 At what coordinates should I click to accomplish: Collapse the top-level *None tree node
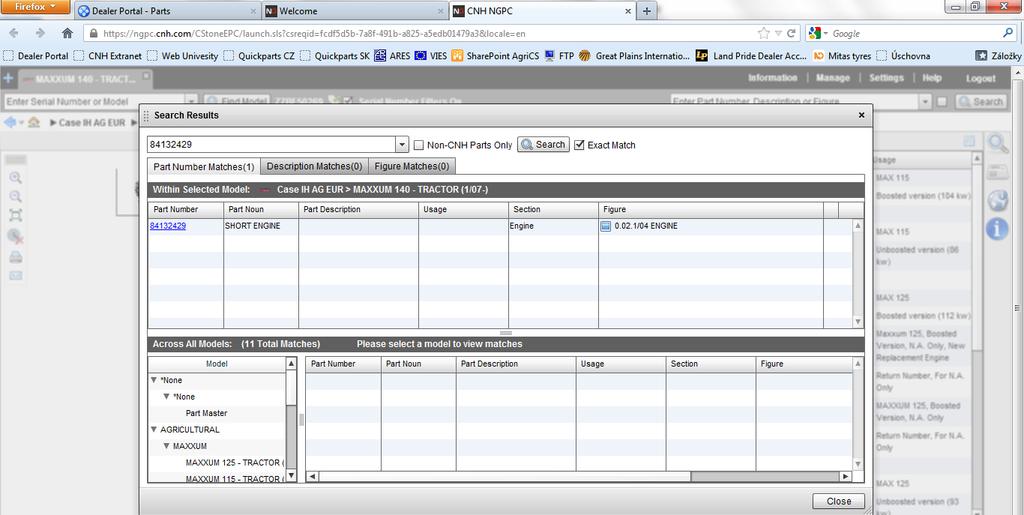tap(154, 380)
